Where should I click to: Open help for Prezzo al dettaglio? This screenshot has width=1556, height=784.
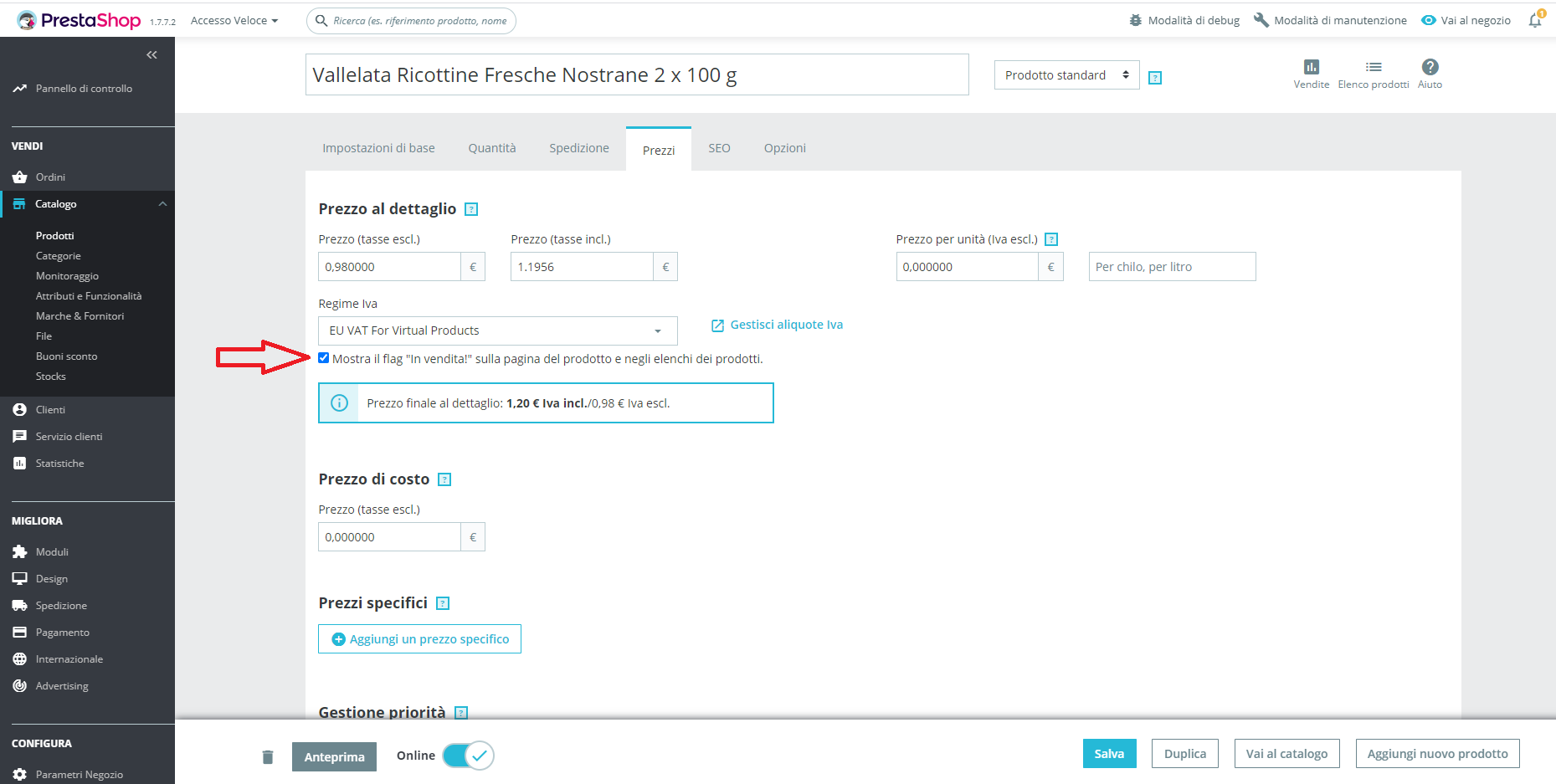471,209
